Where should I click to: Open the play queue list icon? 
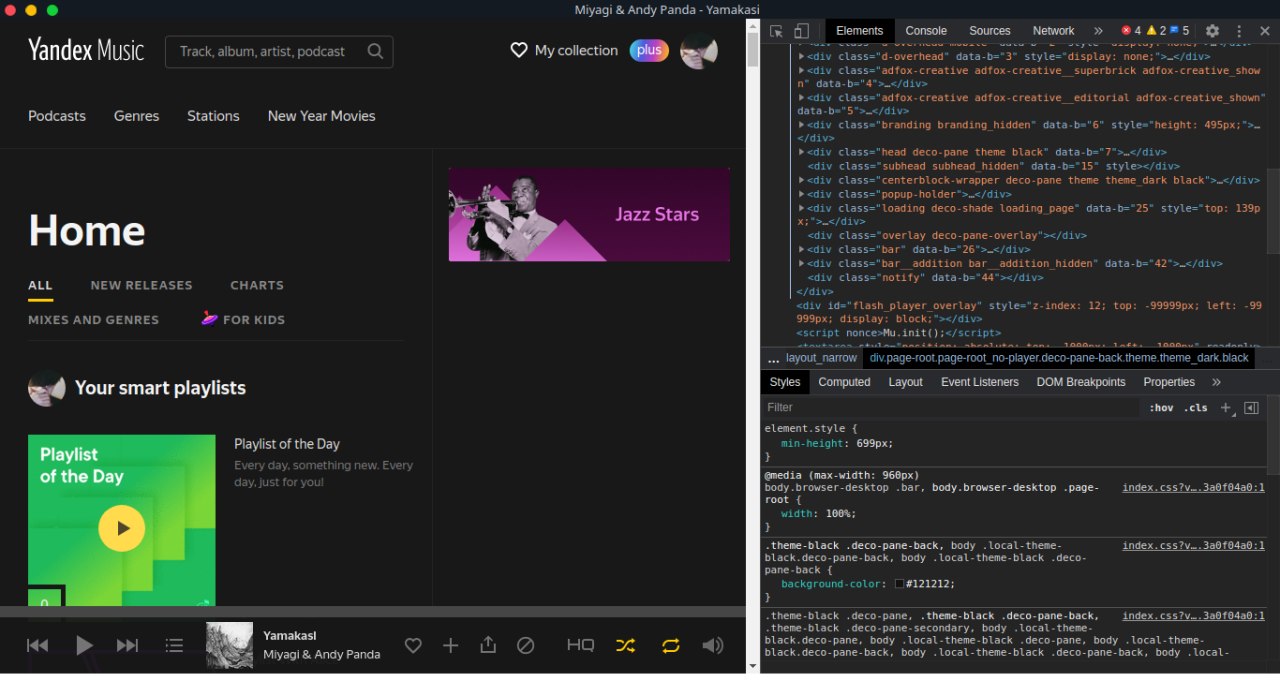coord(174,646)
